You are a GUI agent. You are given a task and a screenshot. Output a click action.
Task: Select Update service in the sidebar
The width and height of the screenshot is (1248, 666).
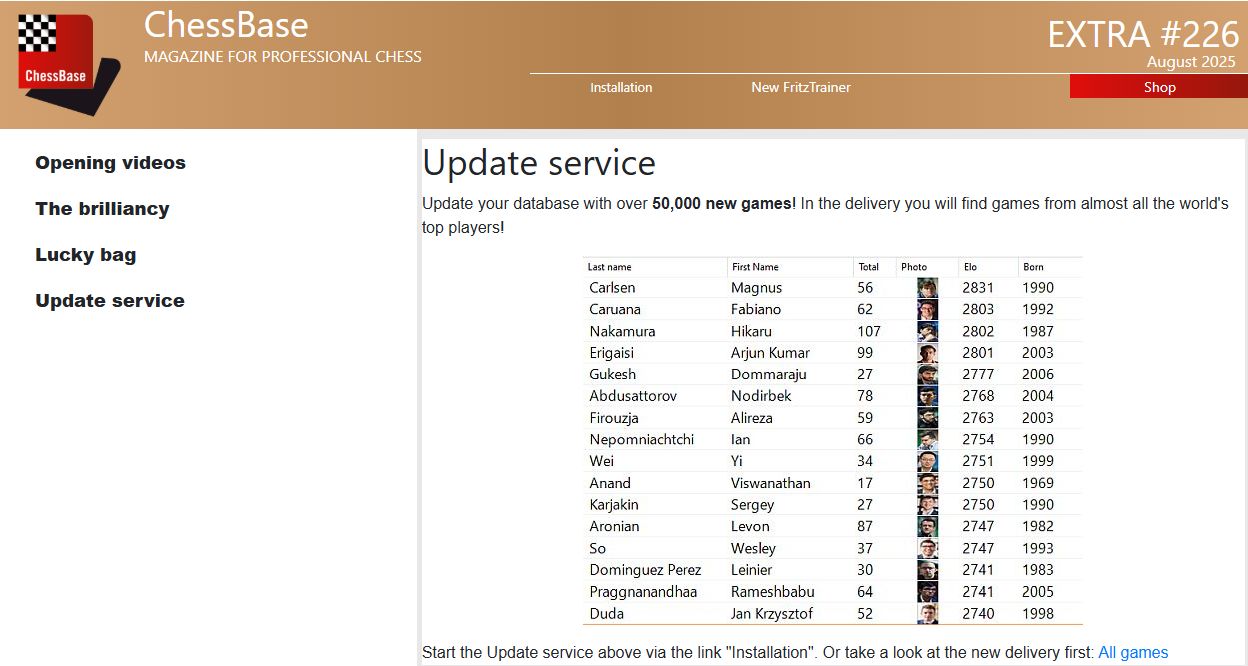[x=110, y=301]
